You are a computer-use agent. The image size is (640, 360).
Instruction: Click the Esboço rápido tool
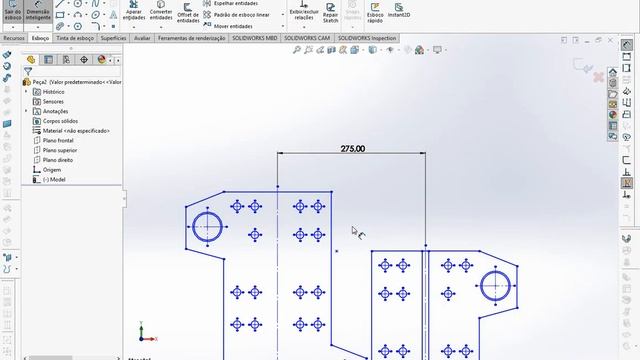[x=375, y=13]
